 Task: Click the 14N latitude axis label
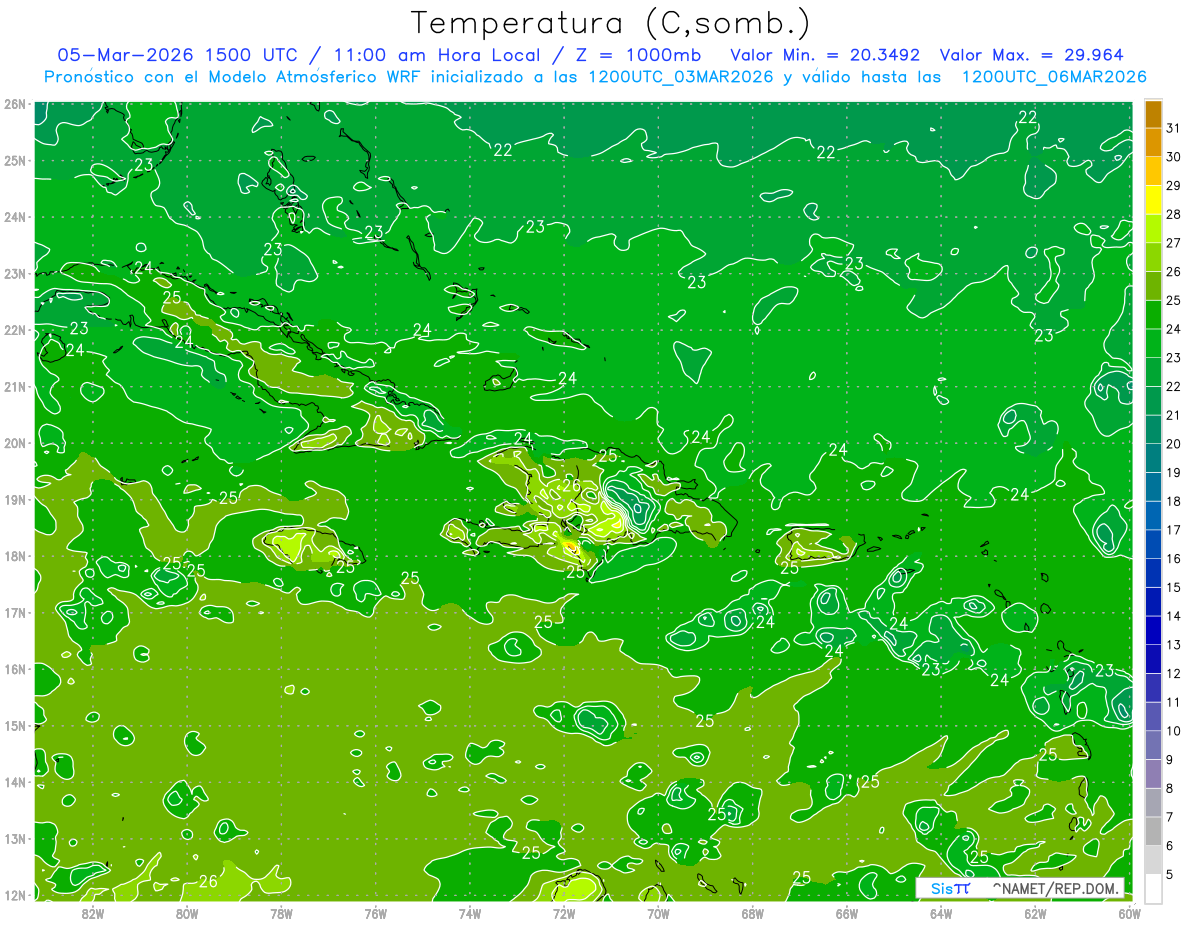click(15, 782)
